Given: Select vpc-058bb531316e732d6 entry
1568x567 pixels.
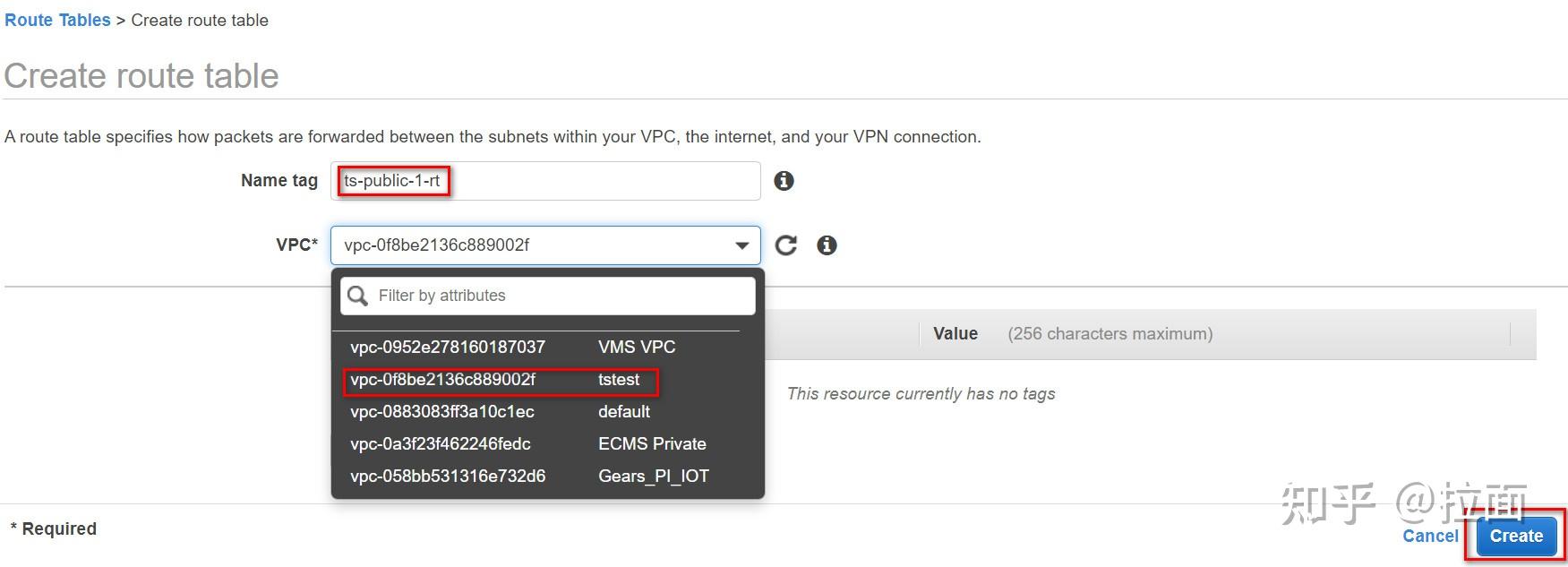Looking at the screenshot, I should click(x=447, y=476).
